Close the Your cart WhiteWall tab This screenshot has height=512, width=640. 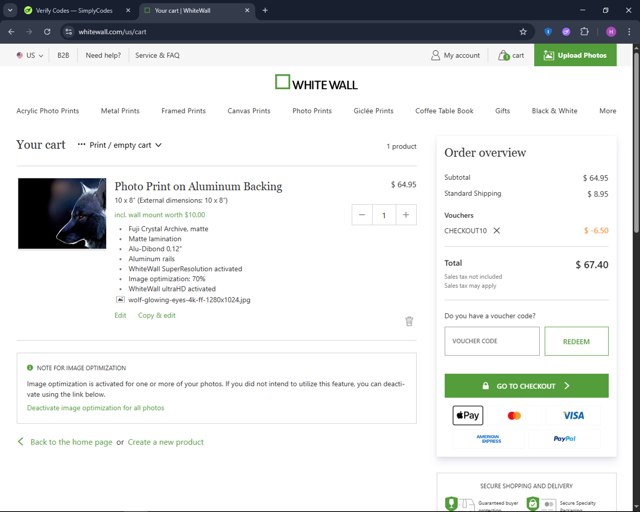pyautogui.click(x=247, y=11)
